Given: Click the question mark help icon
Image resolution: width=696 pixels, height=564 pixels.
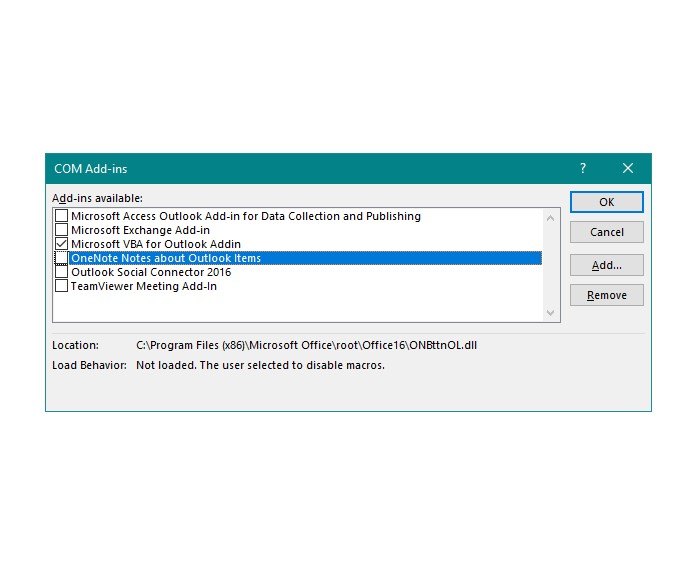Looking at the screenshot, I should pyautogui.click(x=583, y=168).
